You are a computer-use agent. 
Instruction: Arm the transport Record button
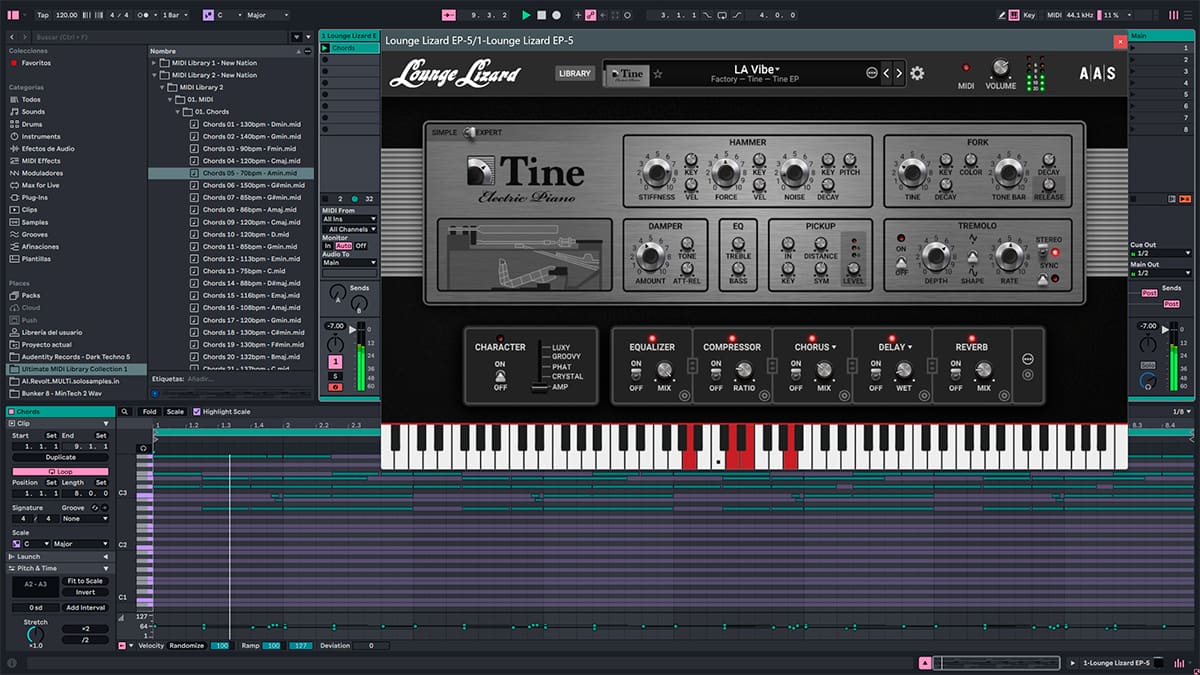click(x=557, y=15)
